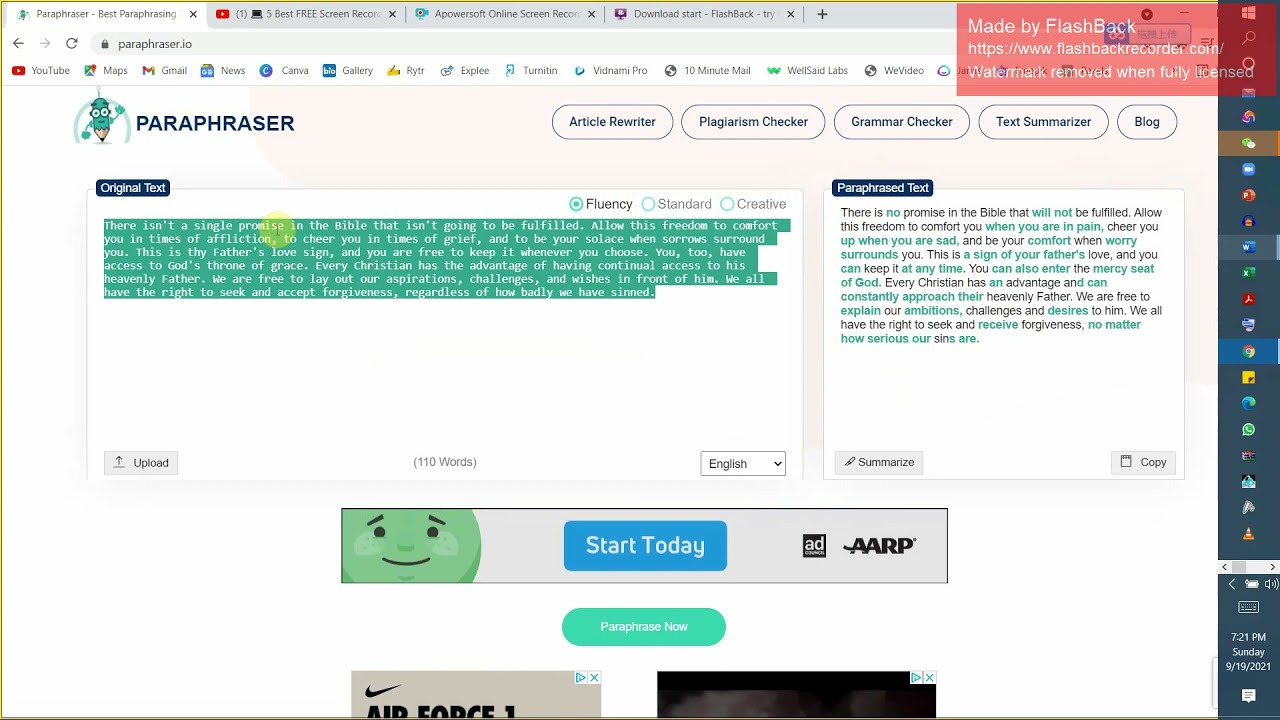Screen dimensions: 1280x720
Task: Open VLC media player from the taskbar
Action: click(x=1248, y=533)
